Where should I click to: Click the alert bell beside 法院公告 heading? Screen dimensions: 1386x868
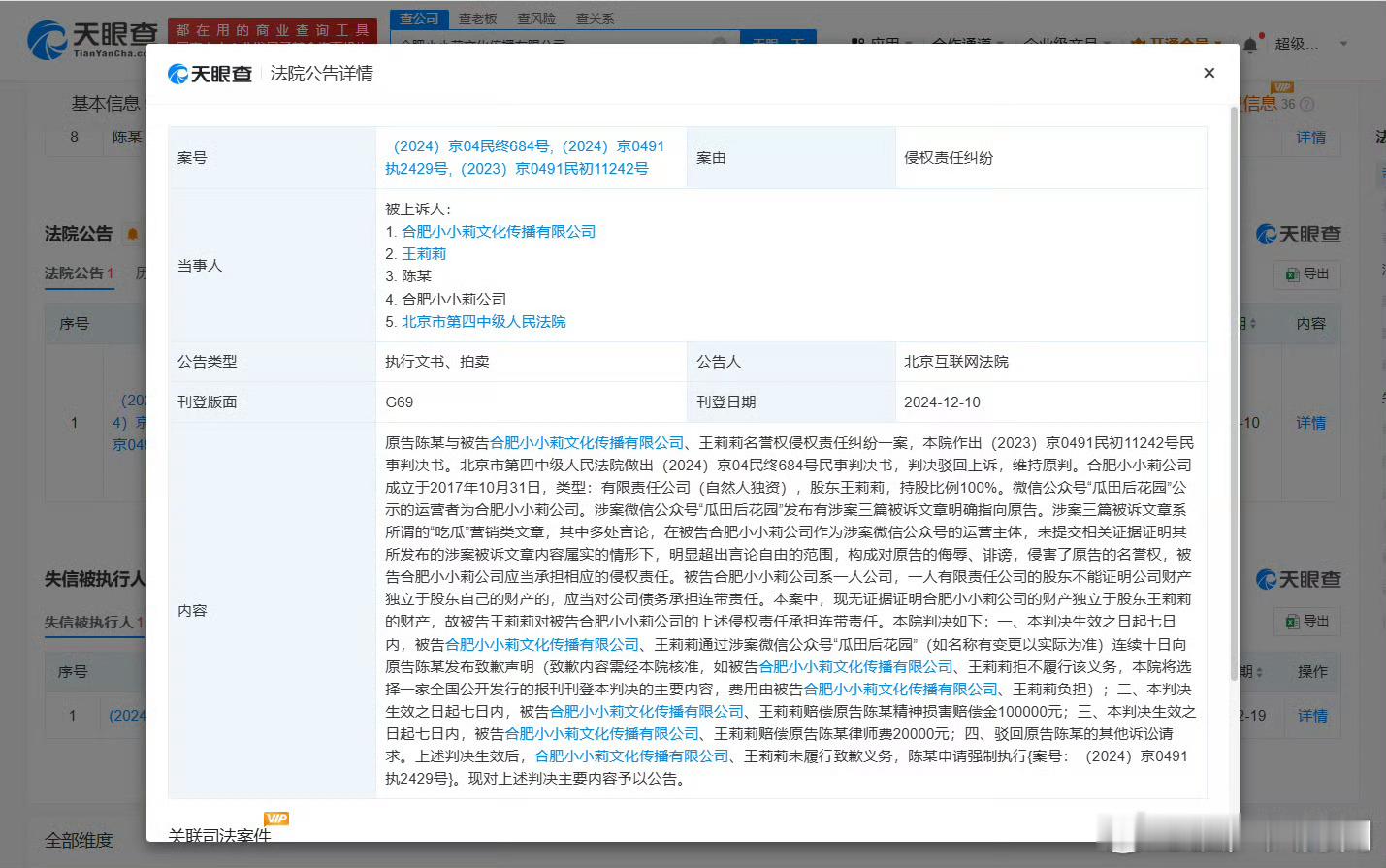click(132, 234)
